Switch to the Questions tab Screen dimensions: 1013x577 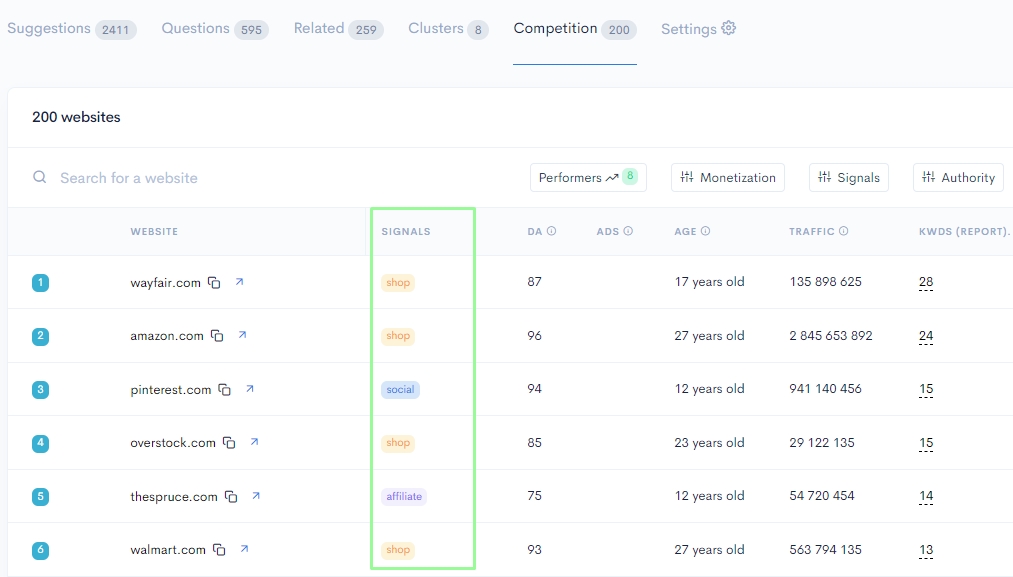215,29
